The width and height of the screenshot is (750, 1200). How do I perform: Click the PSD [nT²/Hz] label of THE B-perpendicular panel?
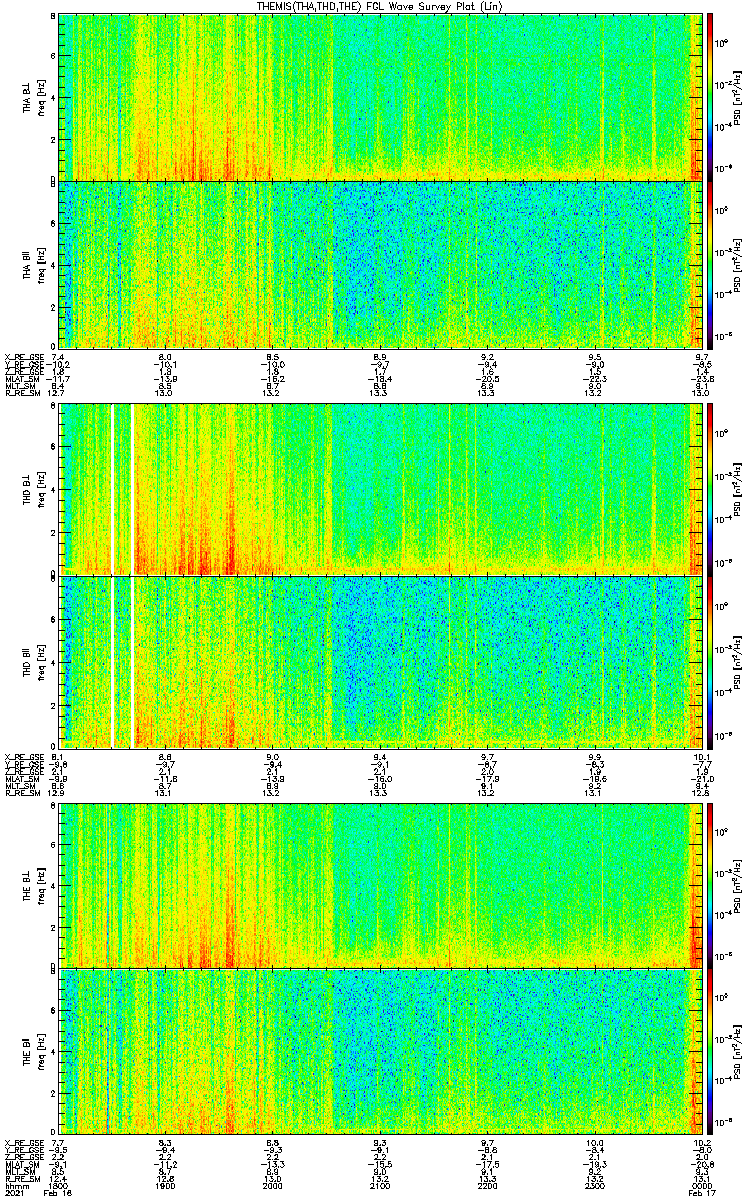[738, 884]
